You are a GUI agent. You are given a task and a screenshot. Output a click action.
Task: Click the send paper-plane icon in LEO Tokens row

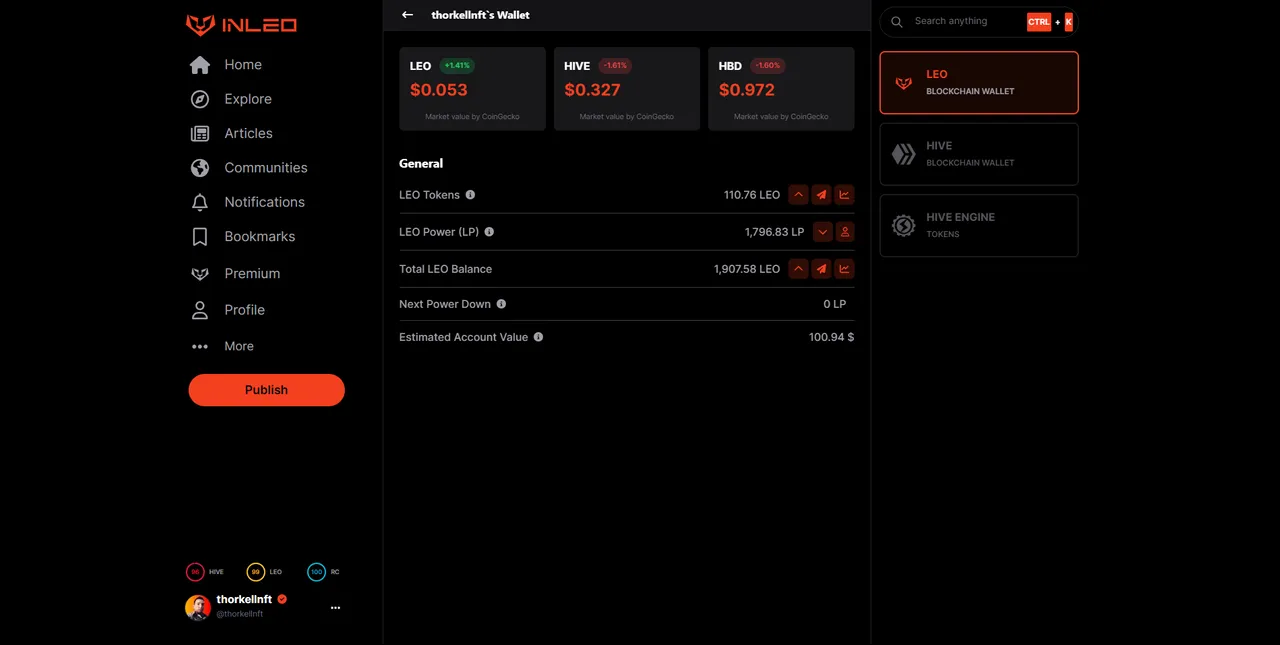(821, 195)
